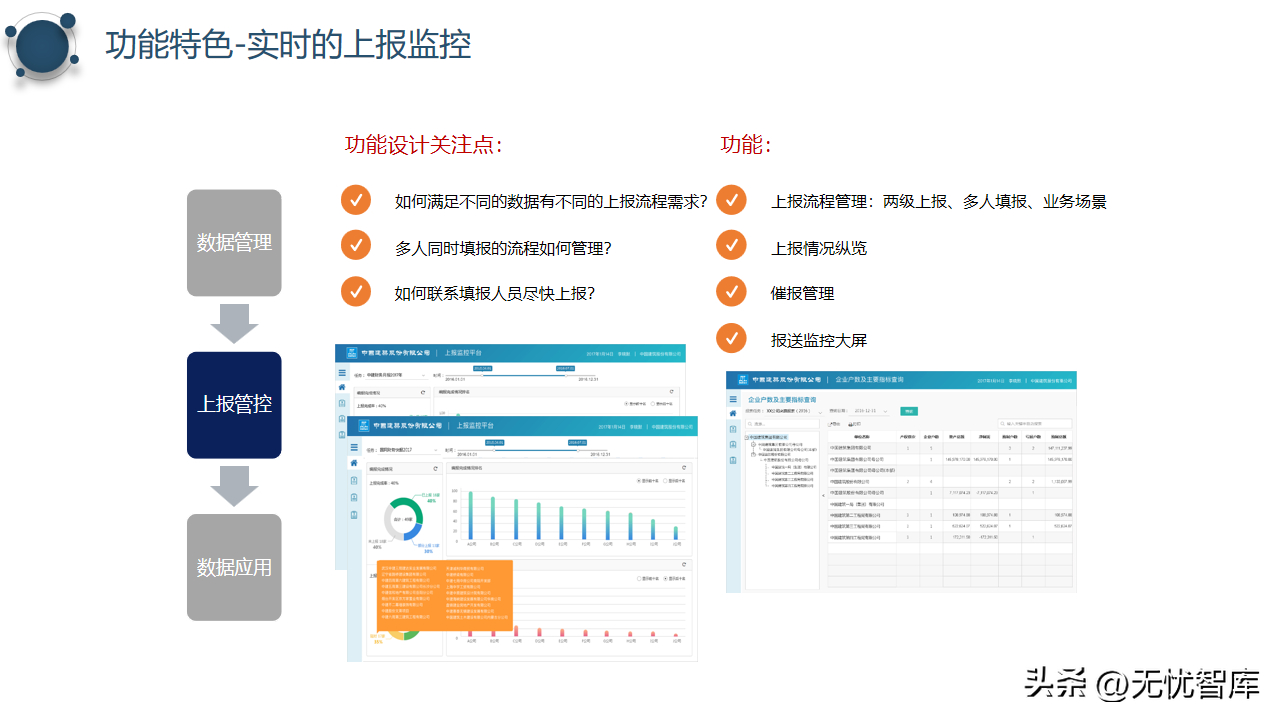Viewport: 1280px width, 720px height.
Task: Collapse second child node in company tree
Action: point(753,455)
